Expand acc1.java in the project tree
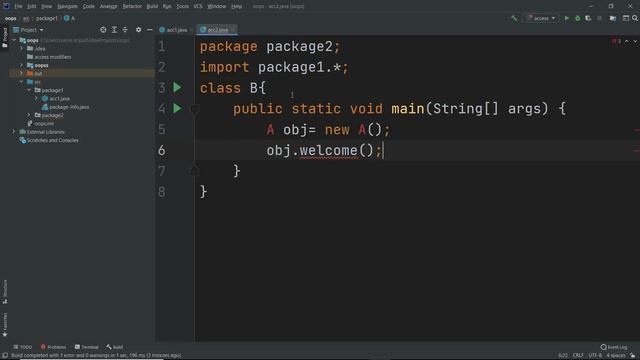 [36, 99]
